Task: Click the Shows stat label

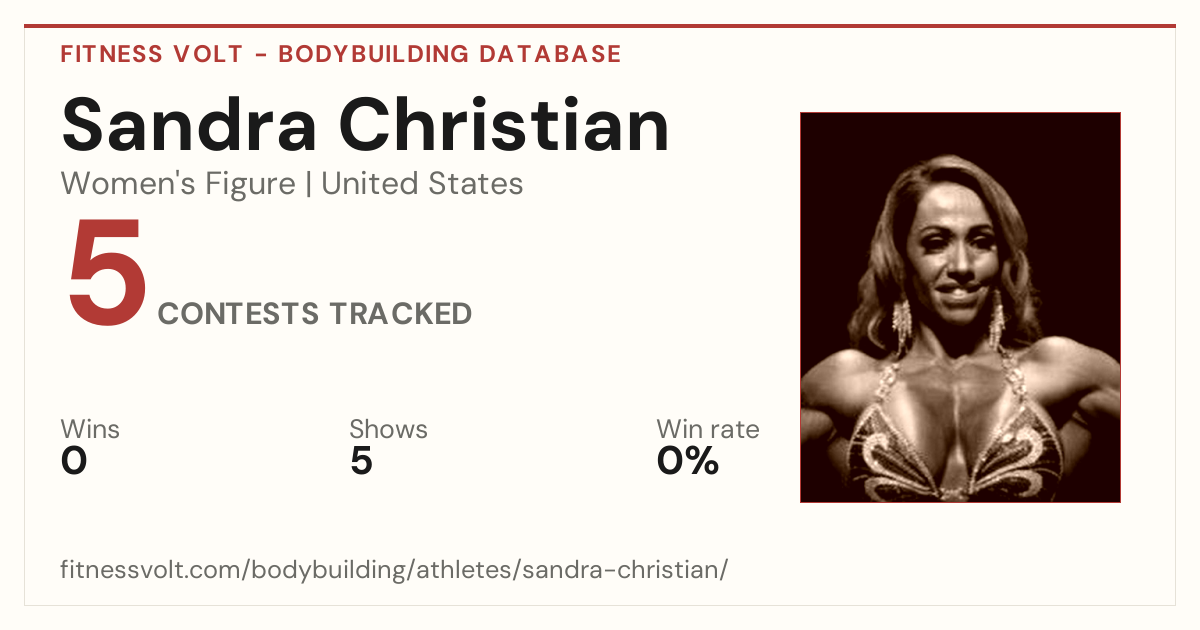Action: click(388, 430)
